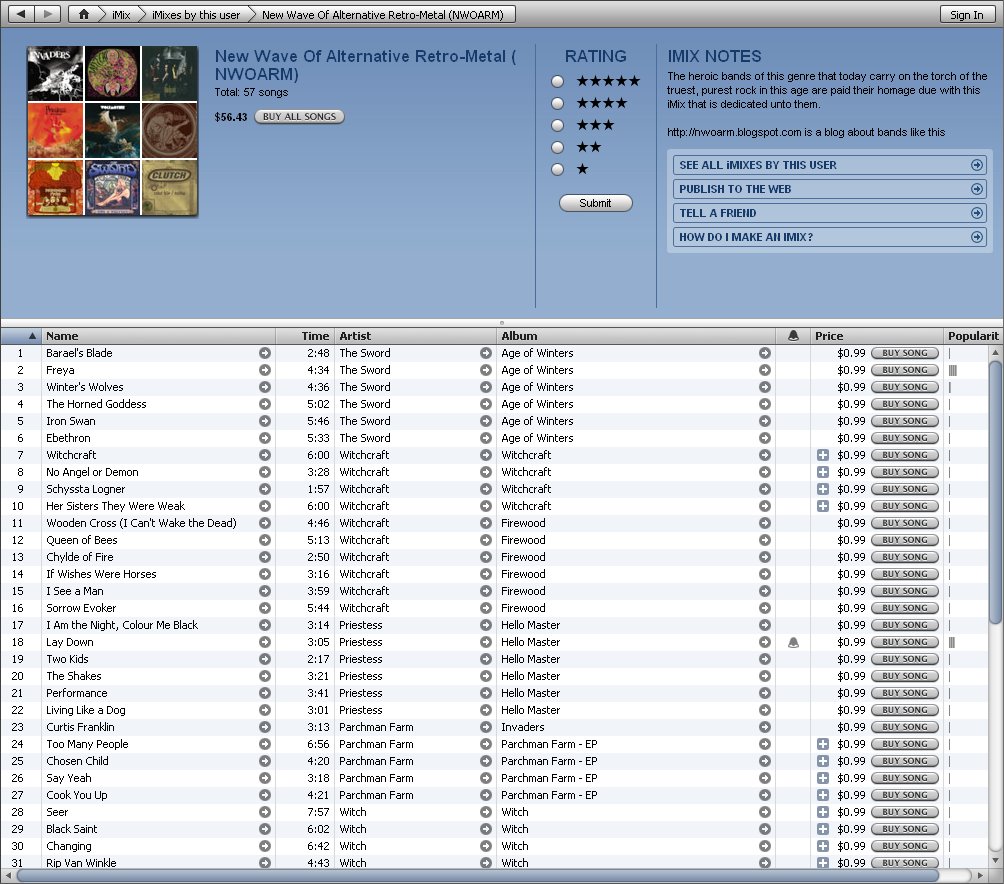This screenshot has height=884, width=1004.
Task: Click Buy All Songs button
Action: point(299,117)
